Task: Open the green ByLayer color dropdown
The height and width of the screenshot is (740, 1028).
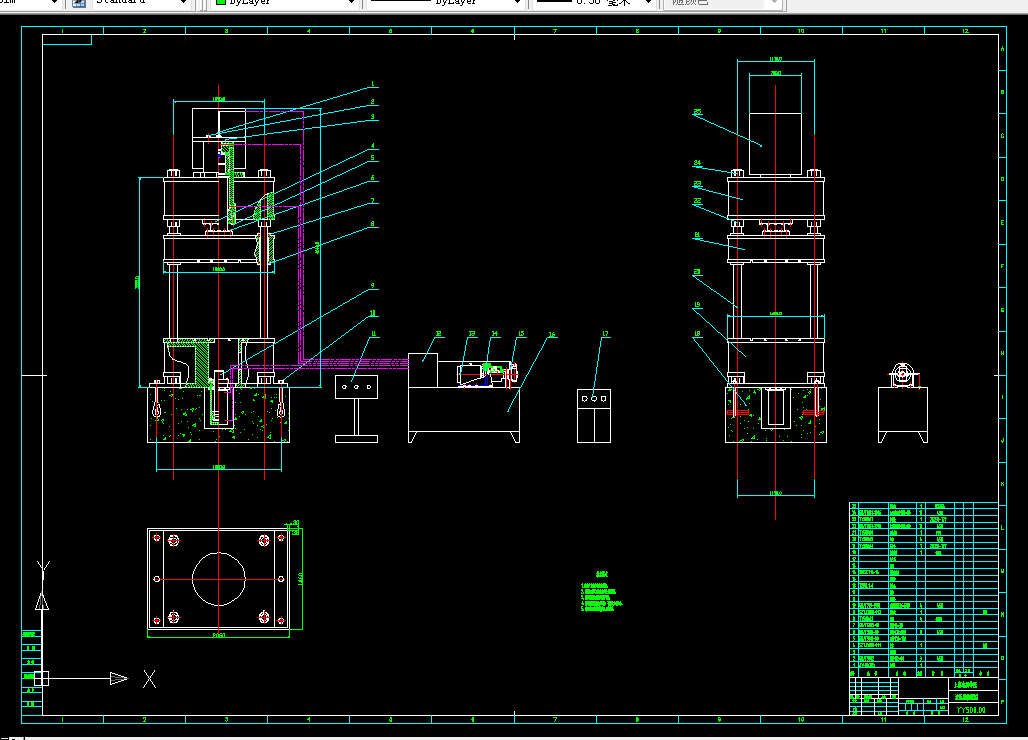Action: [x=284, y=3]
